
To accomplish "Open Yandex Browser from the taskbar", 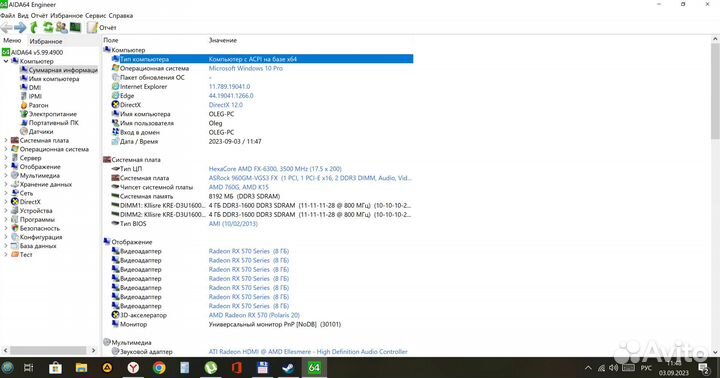I will click(x=133, y=368).
